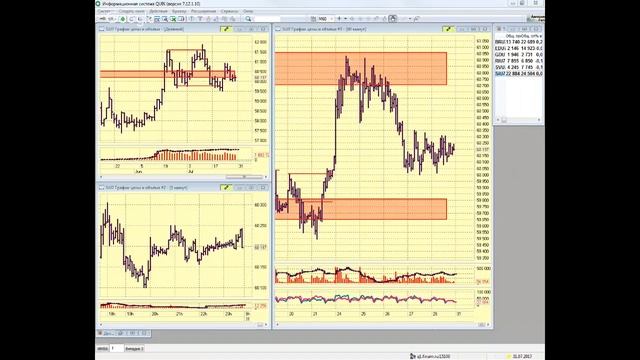Select the crosshair cursor tool in toolbar
640x360 pixels.
[339, 19]
